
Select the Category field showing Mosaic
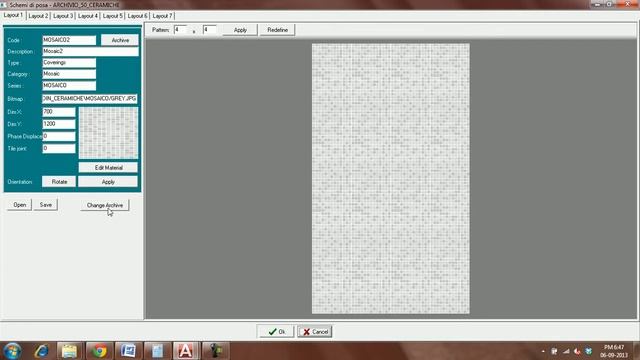click(69, 74)
